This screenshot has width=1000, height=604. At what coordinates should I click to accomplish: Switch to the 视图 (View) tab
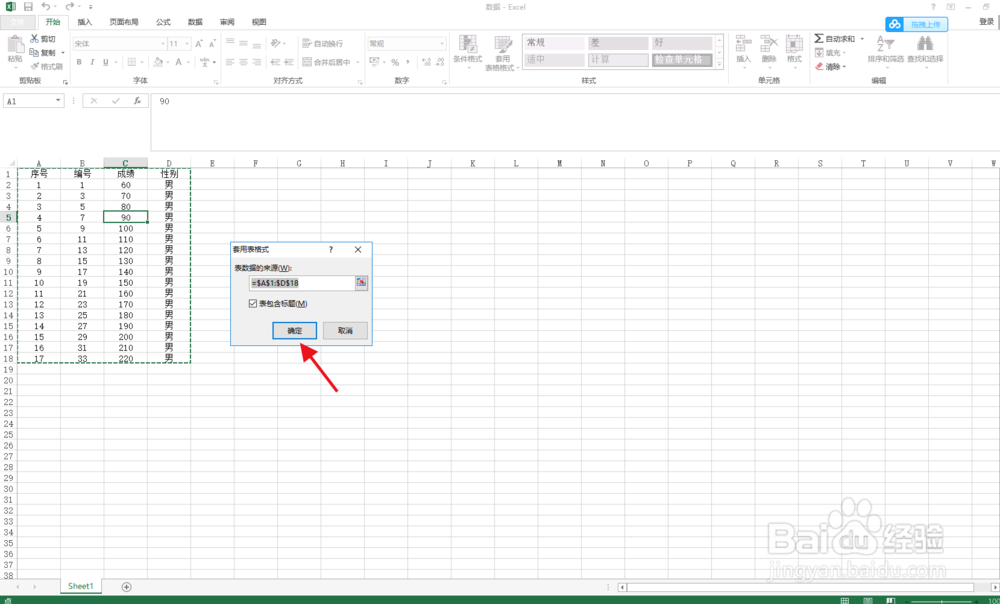259,22
